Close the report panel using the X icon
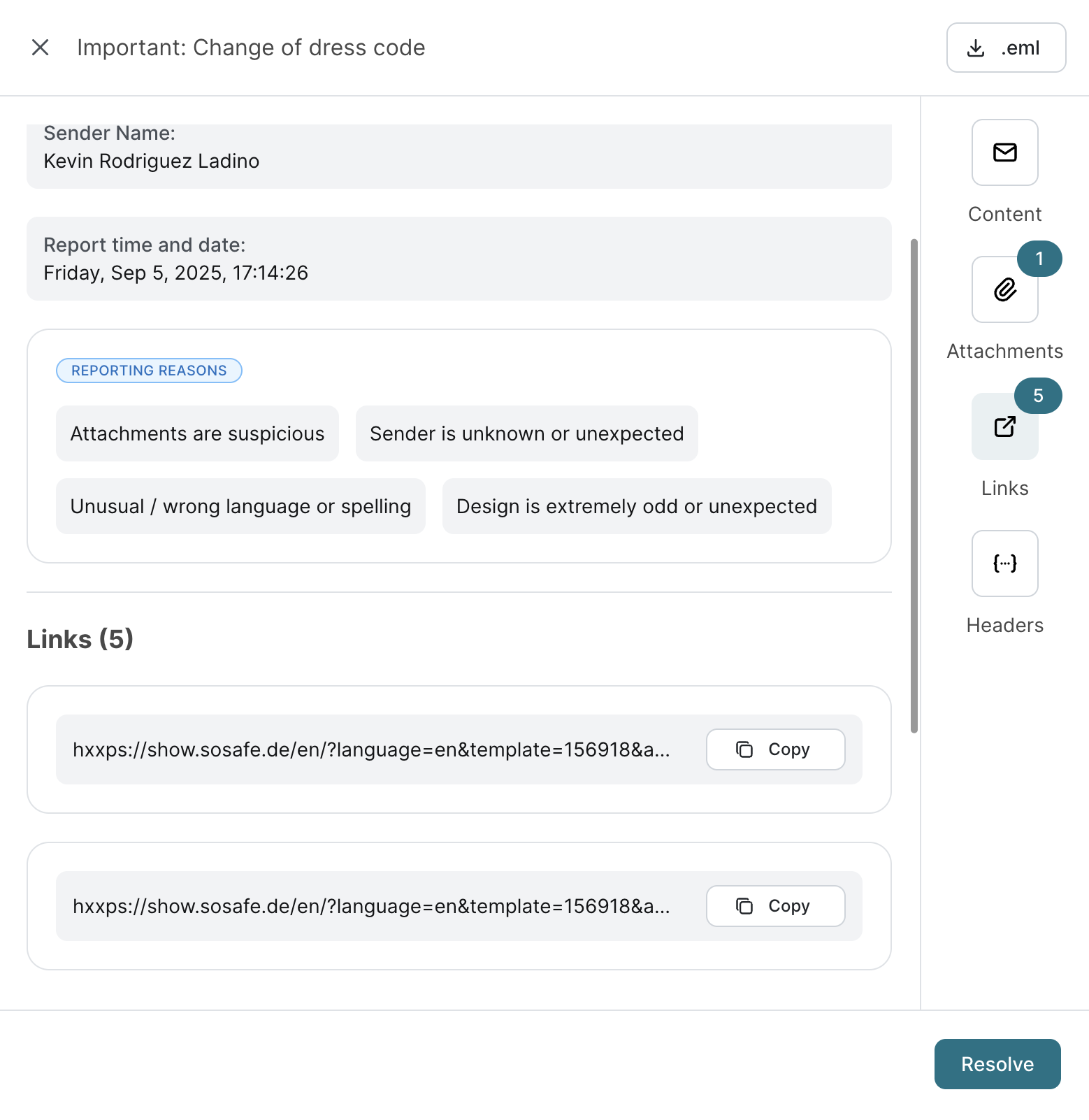The height and width of the screenshot is (1120, 1089). click(x=41, y=48)
